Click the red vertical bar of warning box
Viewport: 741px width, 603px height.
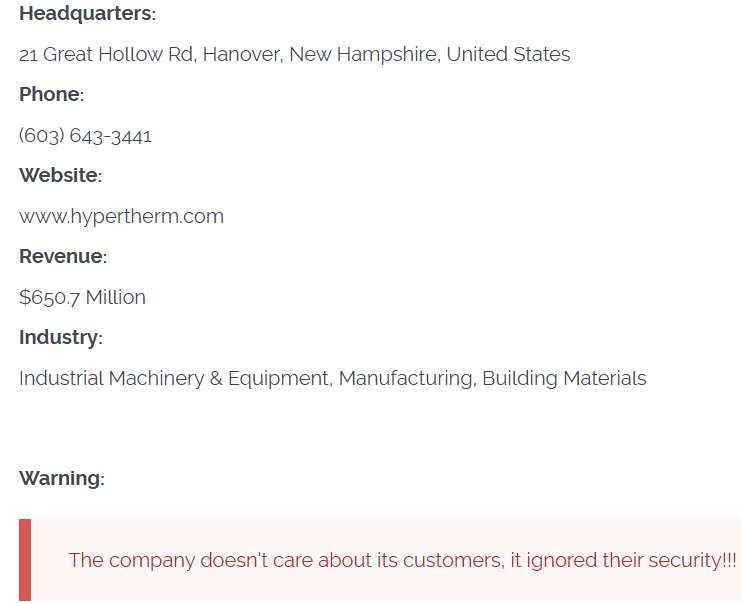click(x=25, y=560)
